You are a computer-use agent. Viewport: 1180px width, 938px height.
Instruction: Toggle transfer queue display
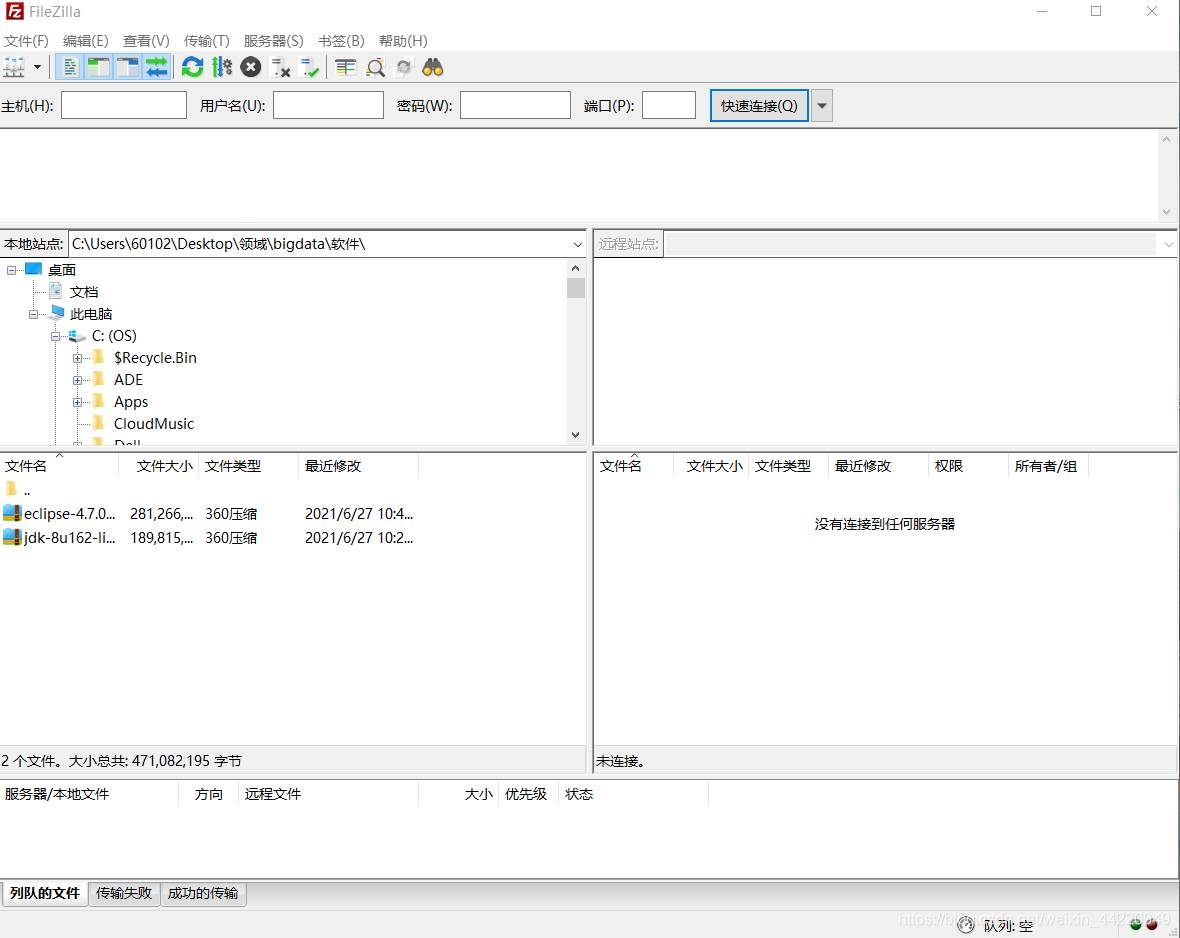click(x=157, y=68)
